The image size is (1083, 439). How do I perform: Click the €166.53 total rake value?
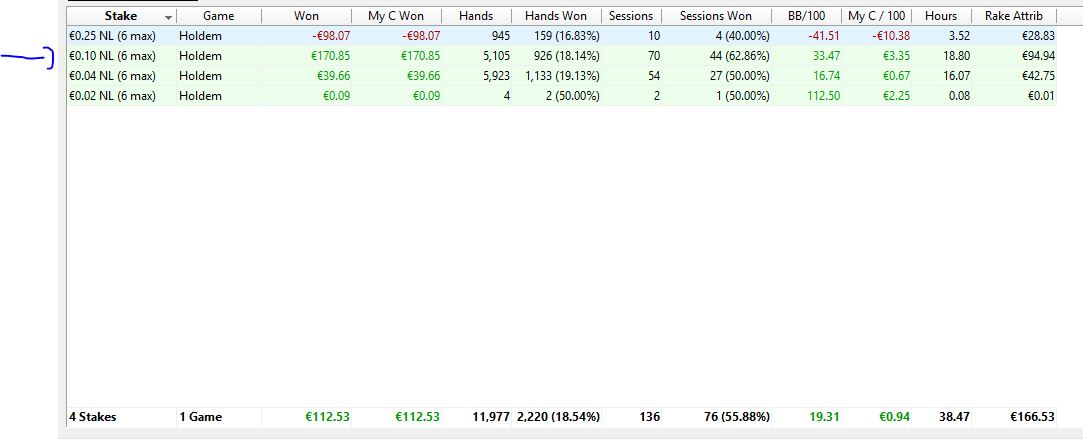point(1033,417)
